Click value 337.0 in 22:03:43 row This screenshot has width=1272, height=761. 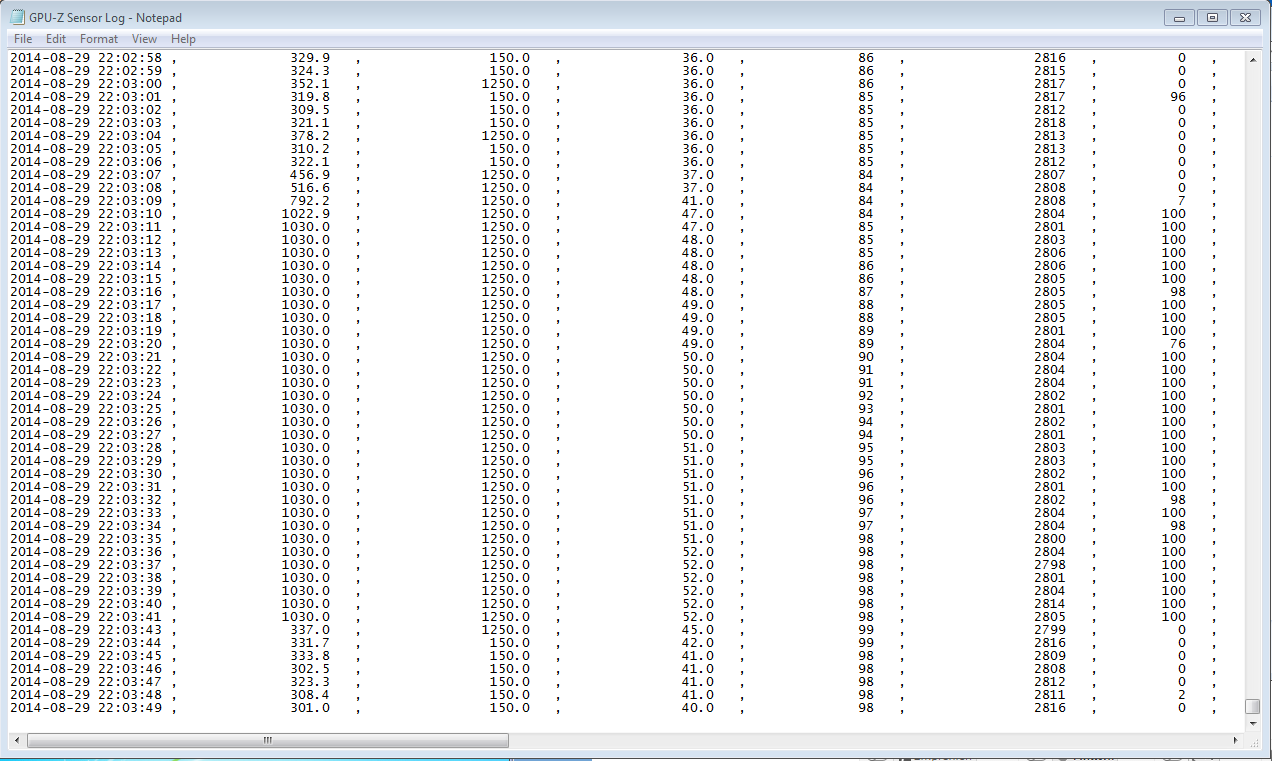[310, 630]
